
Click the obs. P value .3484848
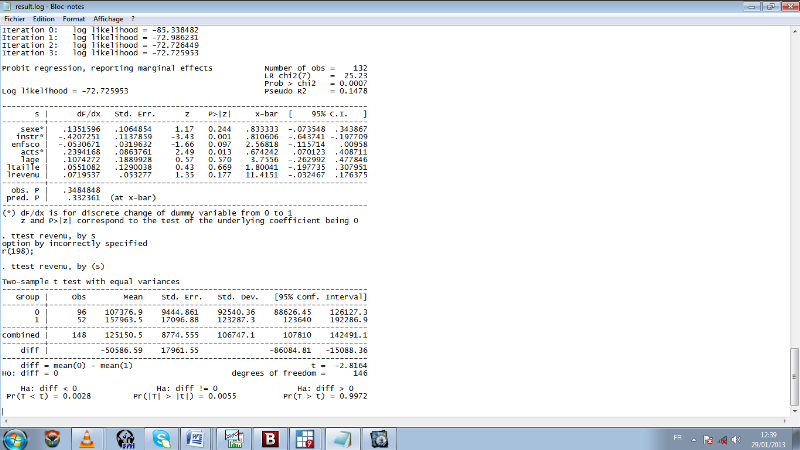coord(84,190)
